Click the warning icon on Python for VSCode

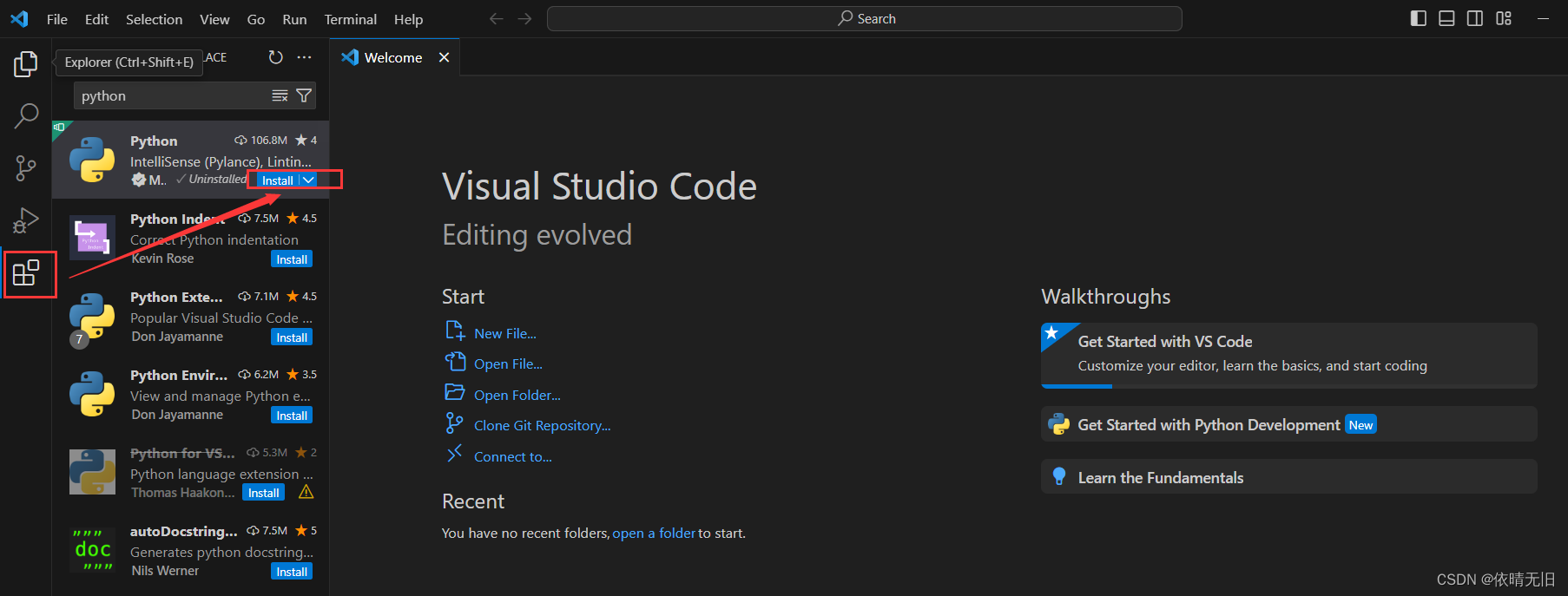point(306,493)
